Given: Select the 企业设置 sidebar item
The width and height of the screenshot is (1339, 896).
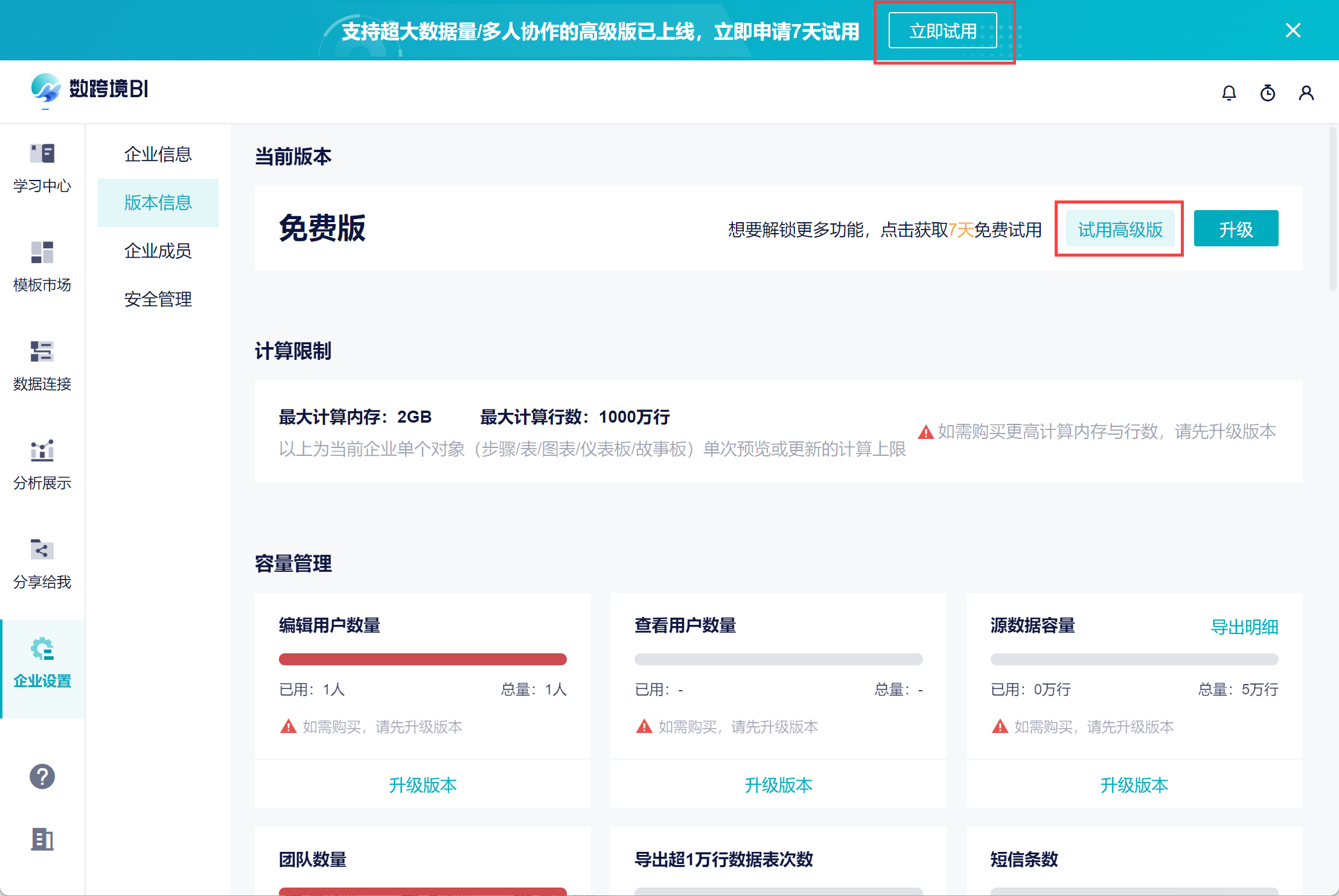Looking at the screenshot, I should 42,664.
